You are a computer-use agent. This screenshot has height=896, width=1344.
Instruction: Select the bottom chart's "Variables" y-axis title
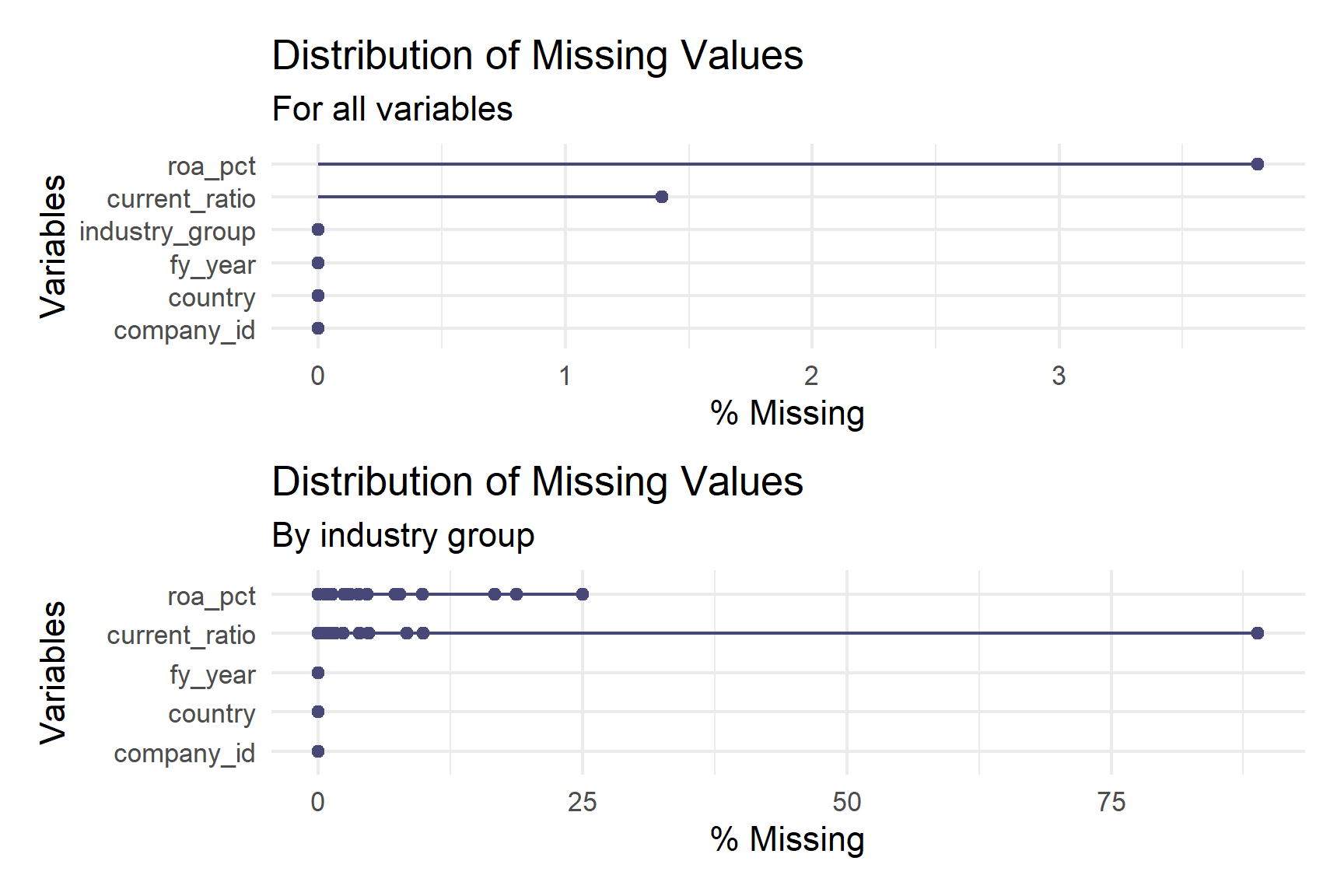(53, 673)
